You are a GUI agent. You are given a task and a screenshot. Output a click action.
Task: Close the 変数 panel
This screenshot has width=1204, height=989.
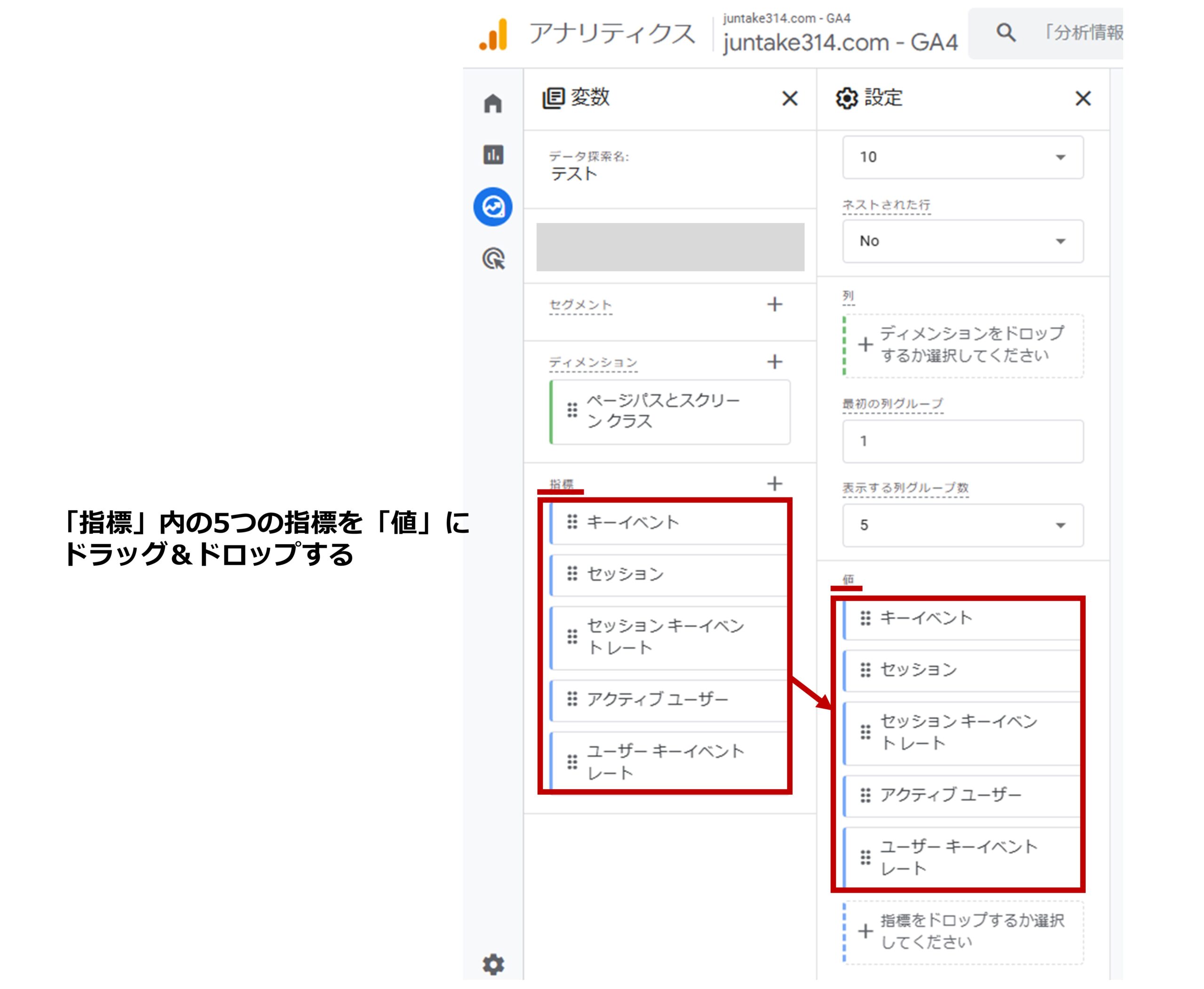pos(790,99)
